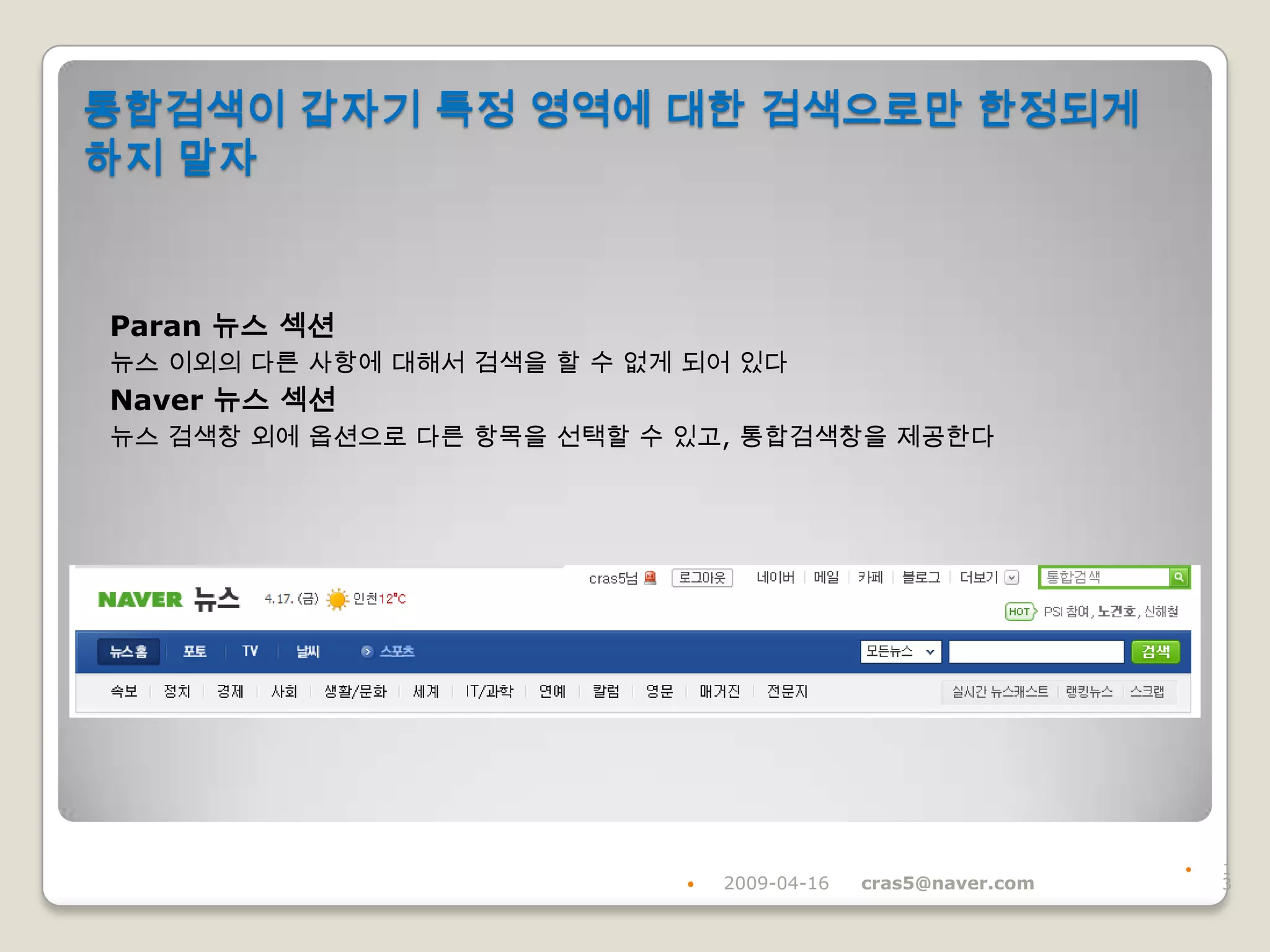Image resolution: width=1270 pixels, height=952 pixels.
Task: Click the hot keyword 노건호
Action: 1116,612
